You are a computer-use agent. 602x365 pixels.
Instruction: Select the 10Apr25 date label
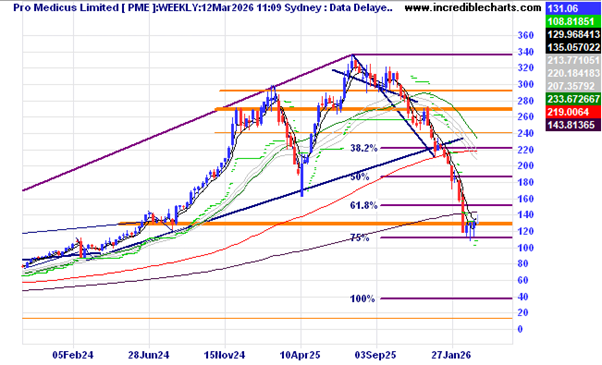300,355
